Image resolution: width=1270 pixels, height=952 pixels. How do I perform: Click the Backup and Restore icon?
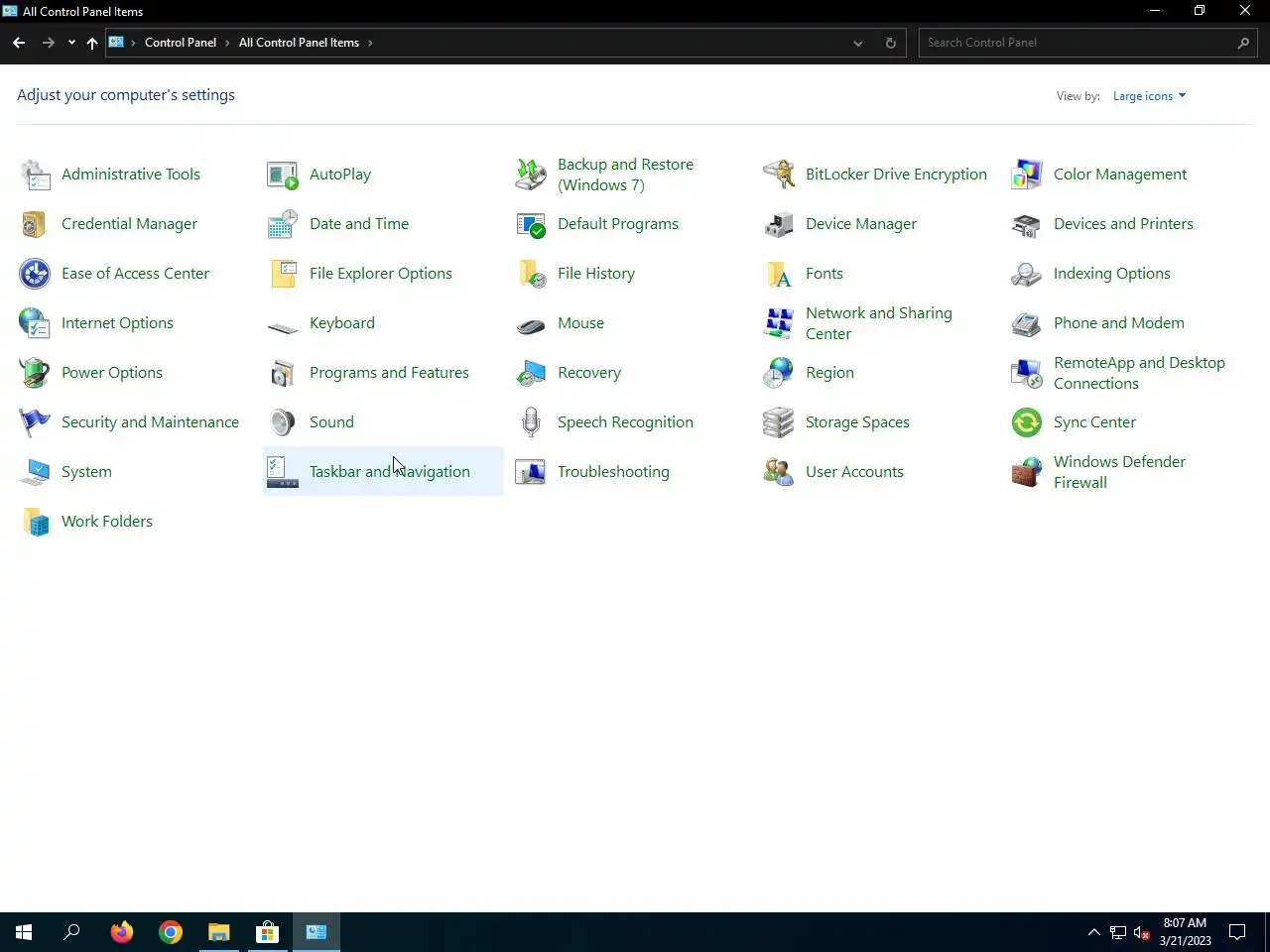click(531, 175)
